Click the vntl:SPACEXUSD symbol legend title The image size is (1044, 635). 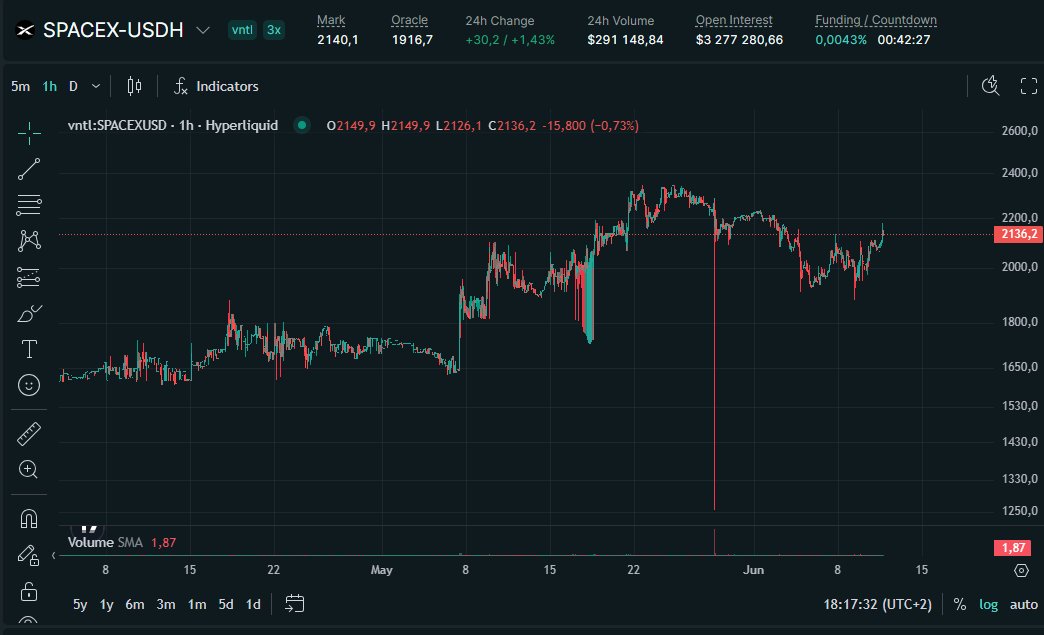coord(172,125)
